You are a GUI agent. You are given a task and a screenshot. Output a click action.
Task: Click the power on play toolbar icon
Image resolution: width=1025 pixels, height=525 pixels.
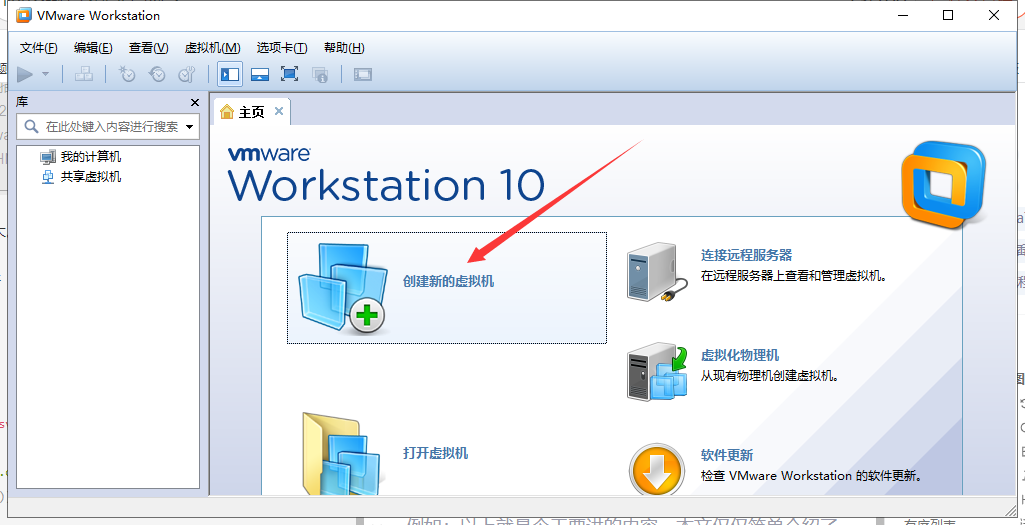(x=25, y=75)
